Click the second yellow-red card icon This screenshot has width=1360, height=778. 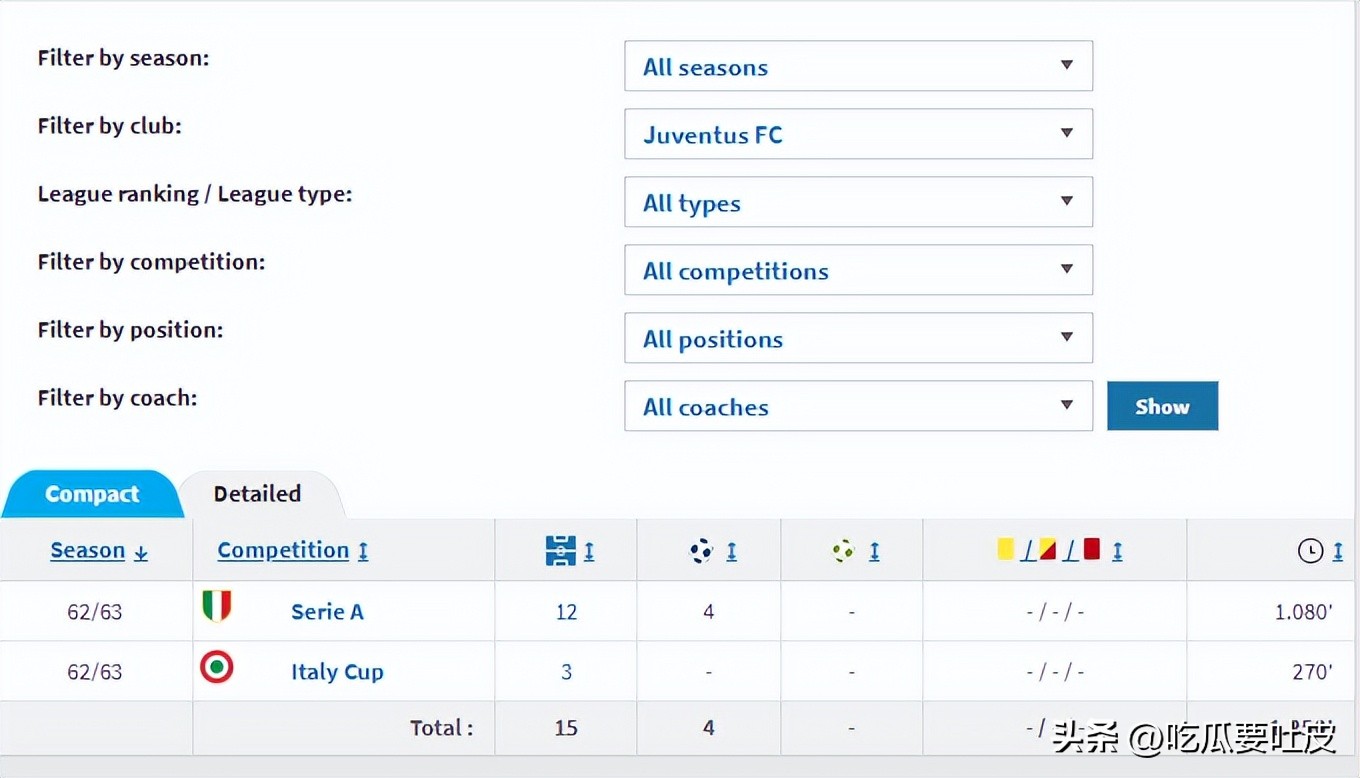pos(1048,549)
